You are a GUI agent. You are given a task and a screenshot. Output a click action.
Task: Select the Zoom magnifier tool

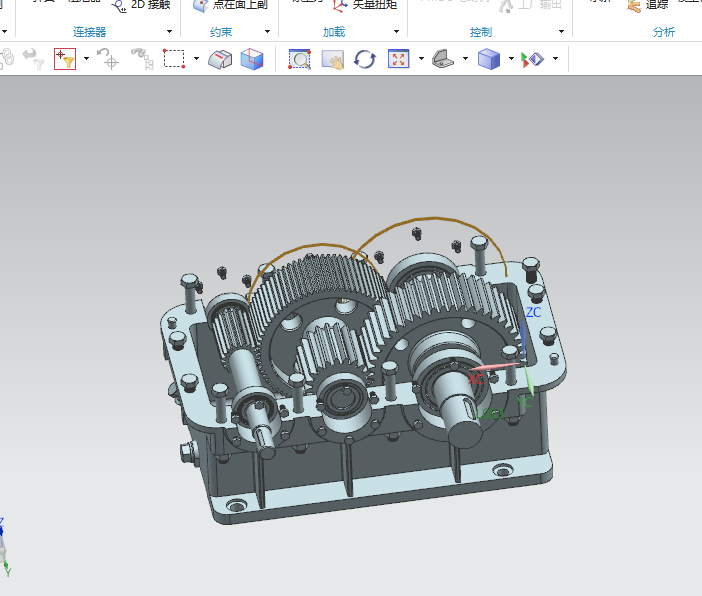pyautogui.click(x=300, y=59)
